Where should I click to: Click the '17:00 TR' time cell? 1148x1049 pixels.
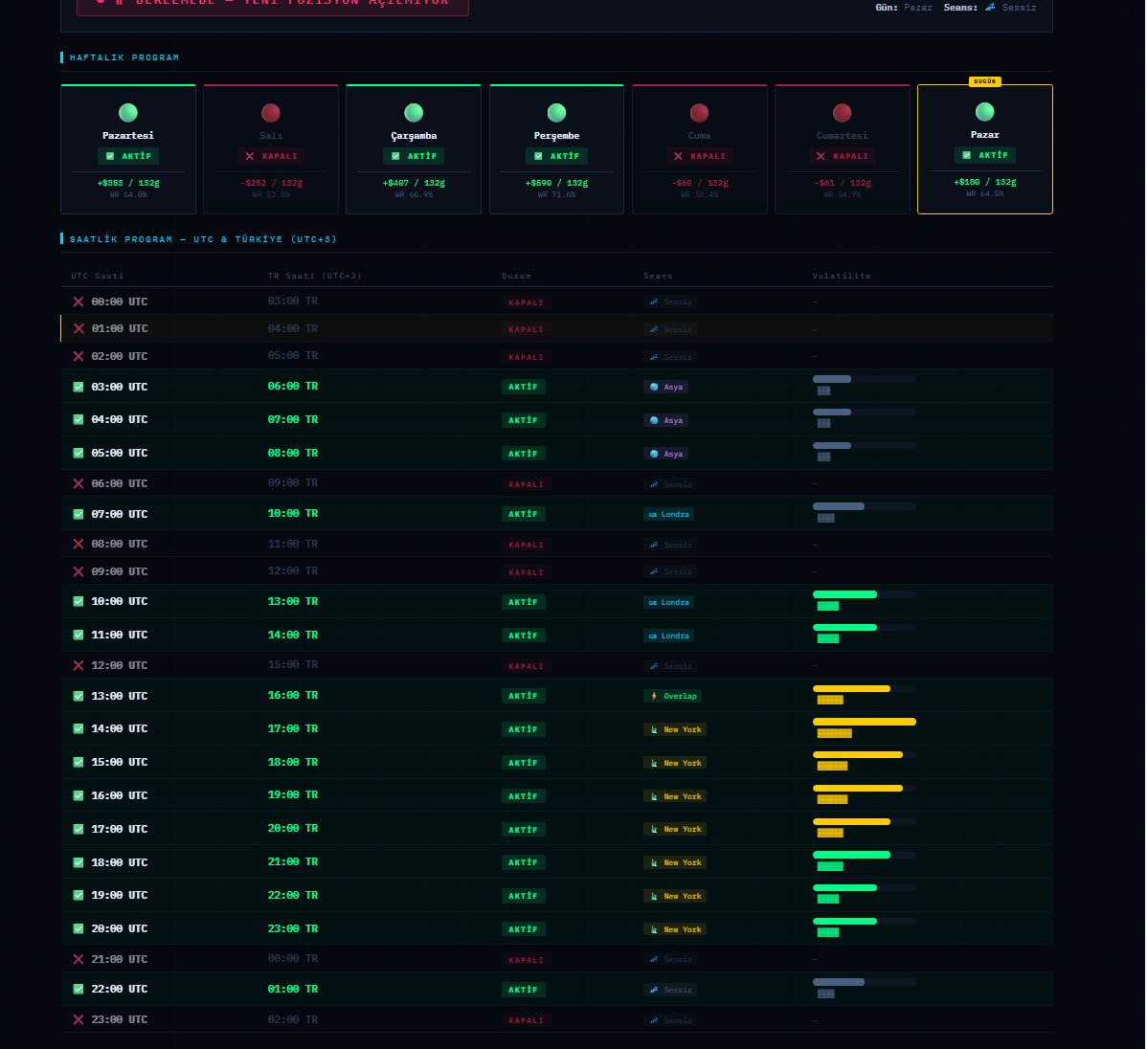(293, 729)
